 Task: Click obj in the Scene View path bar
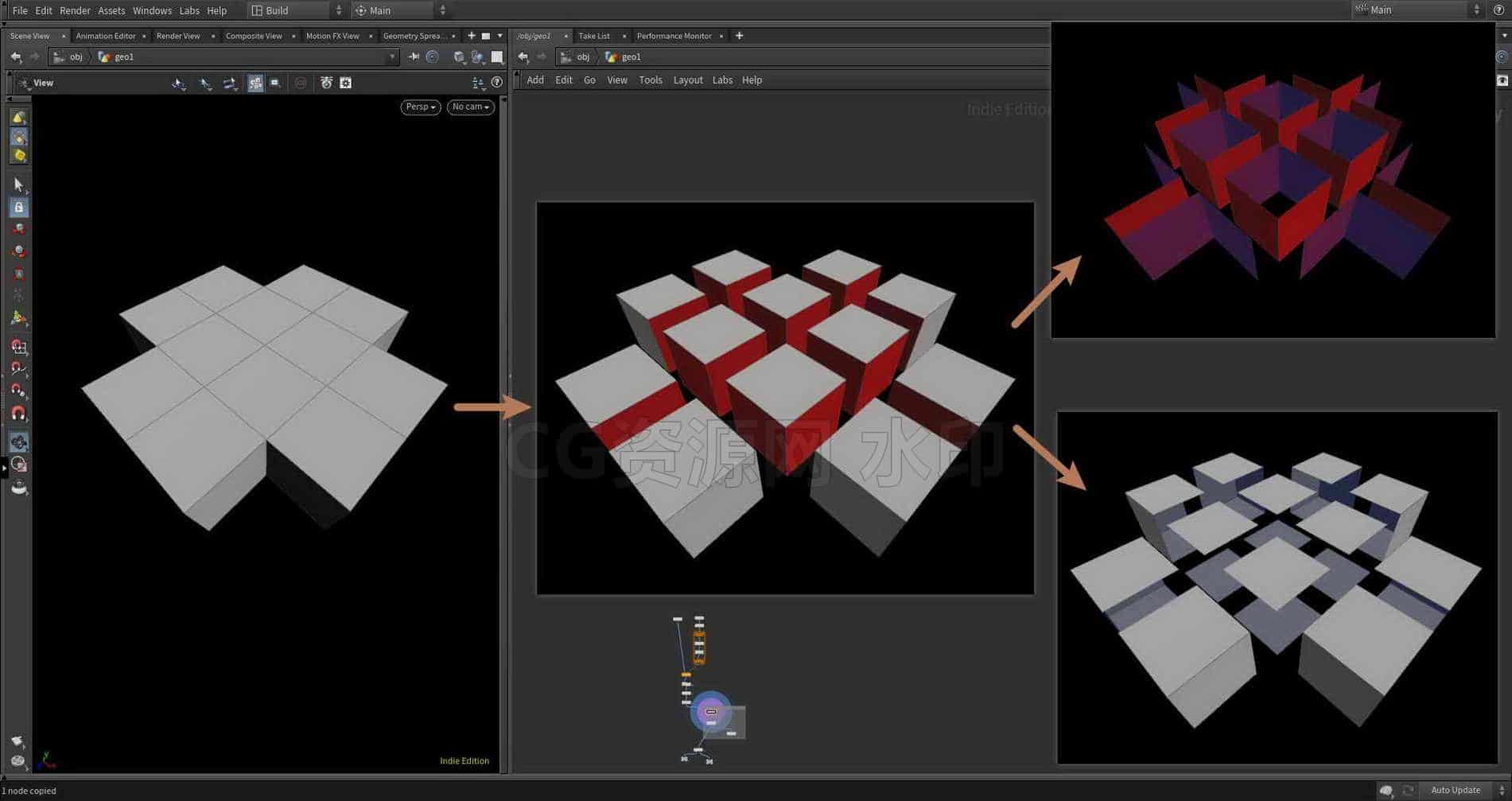click(76, 56)
